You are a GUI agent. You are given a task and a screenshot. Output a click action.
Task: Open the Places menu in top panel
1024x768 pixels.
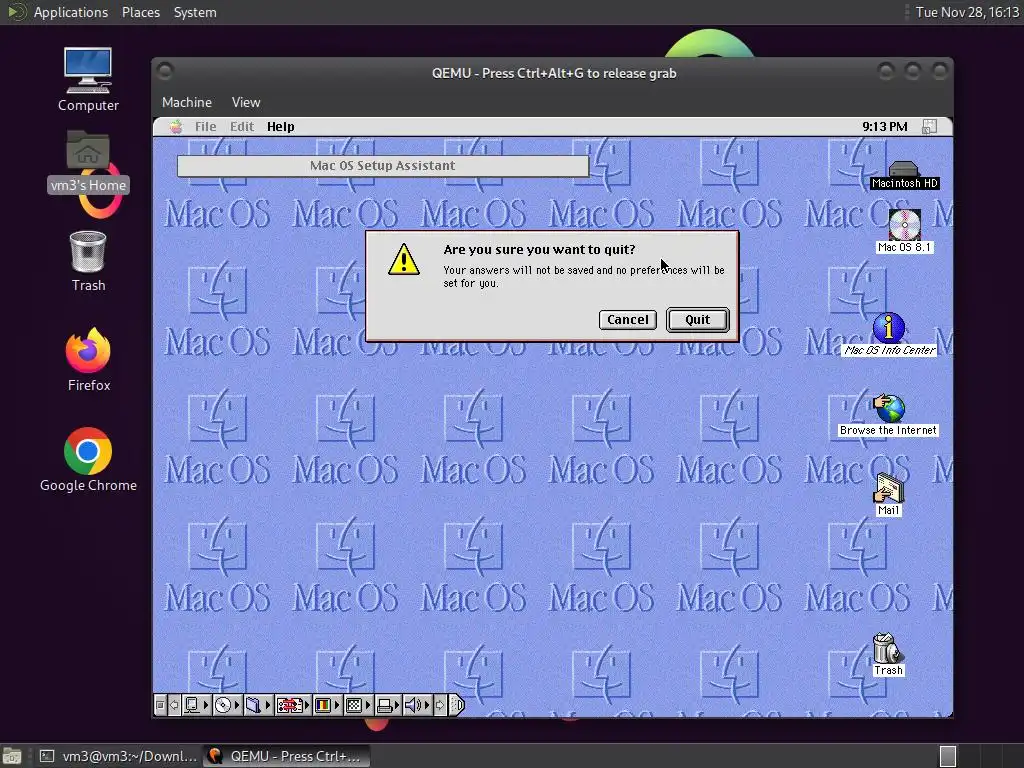tap(140, 12)
